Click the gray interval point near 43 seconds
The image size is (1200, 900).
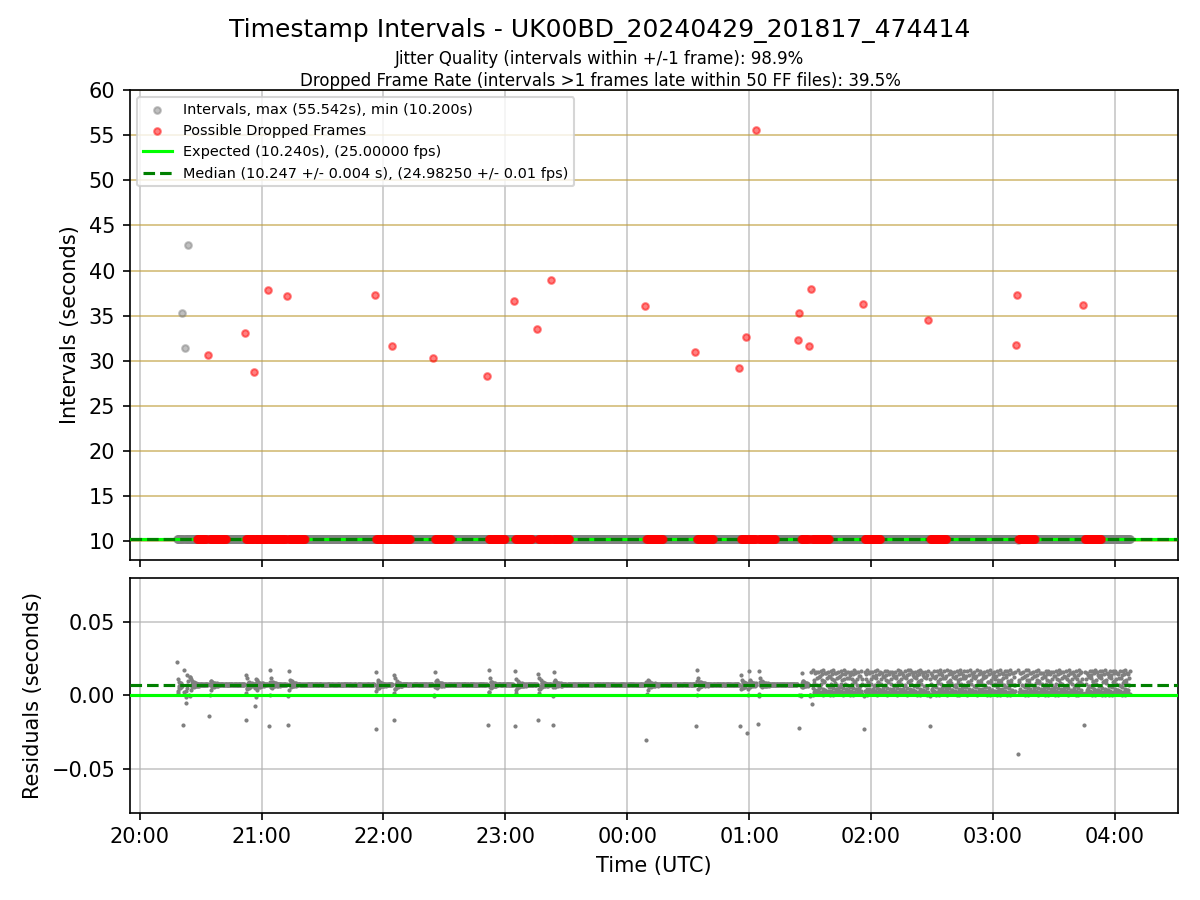coord(188,245)
